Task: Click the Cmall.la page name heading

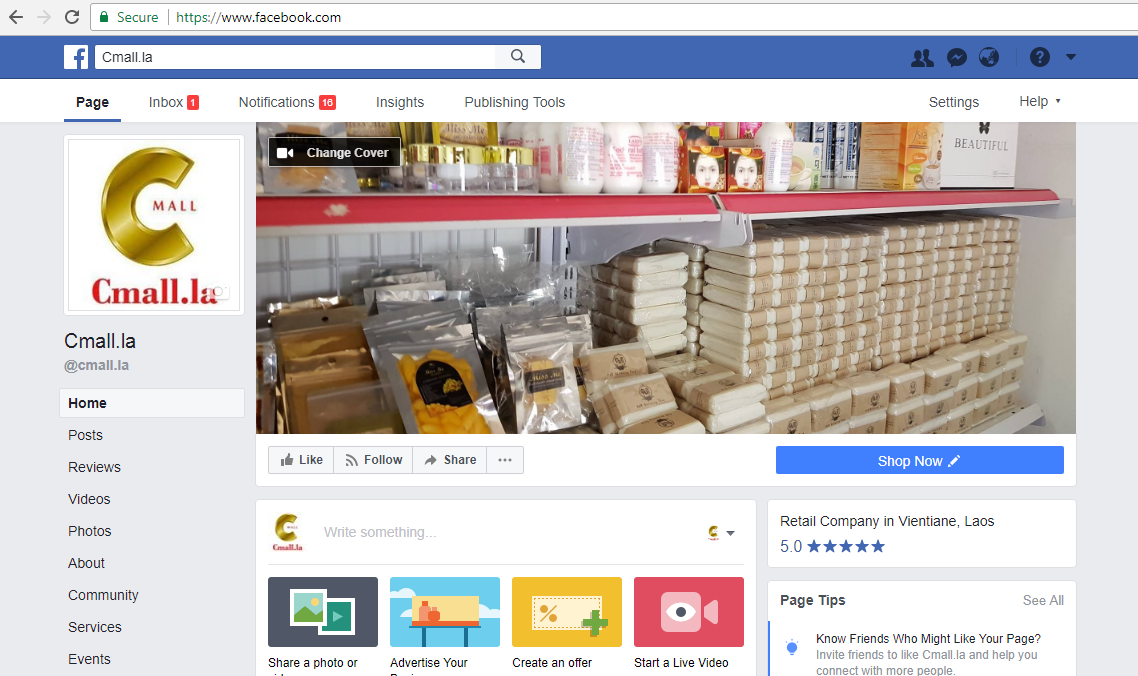Action: (x=99, y=341)
